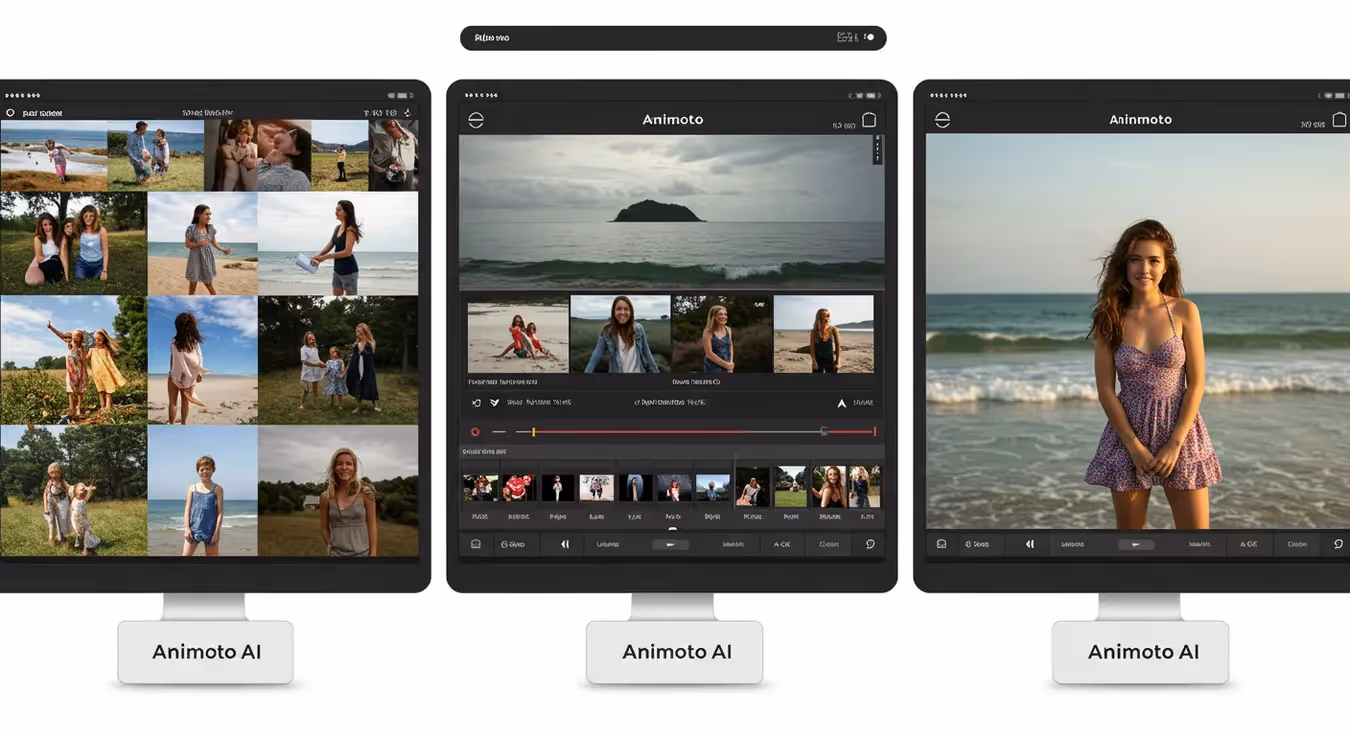This screenshot has height=736, width=1350.
Task: Click the square box icon on middle monitor header
Action: pos(869,120)
